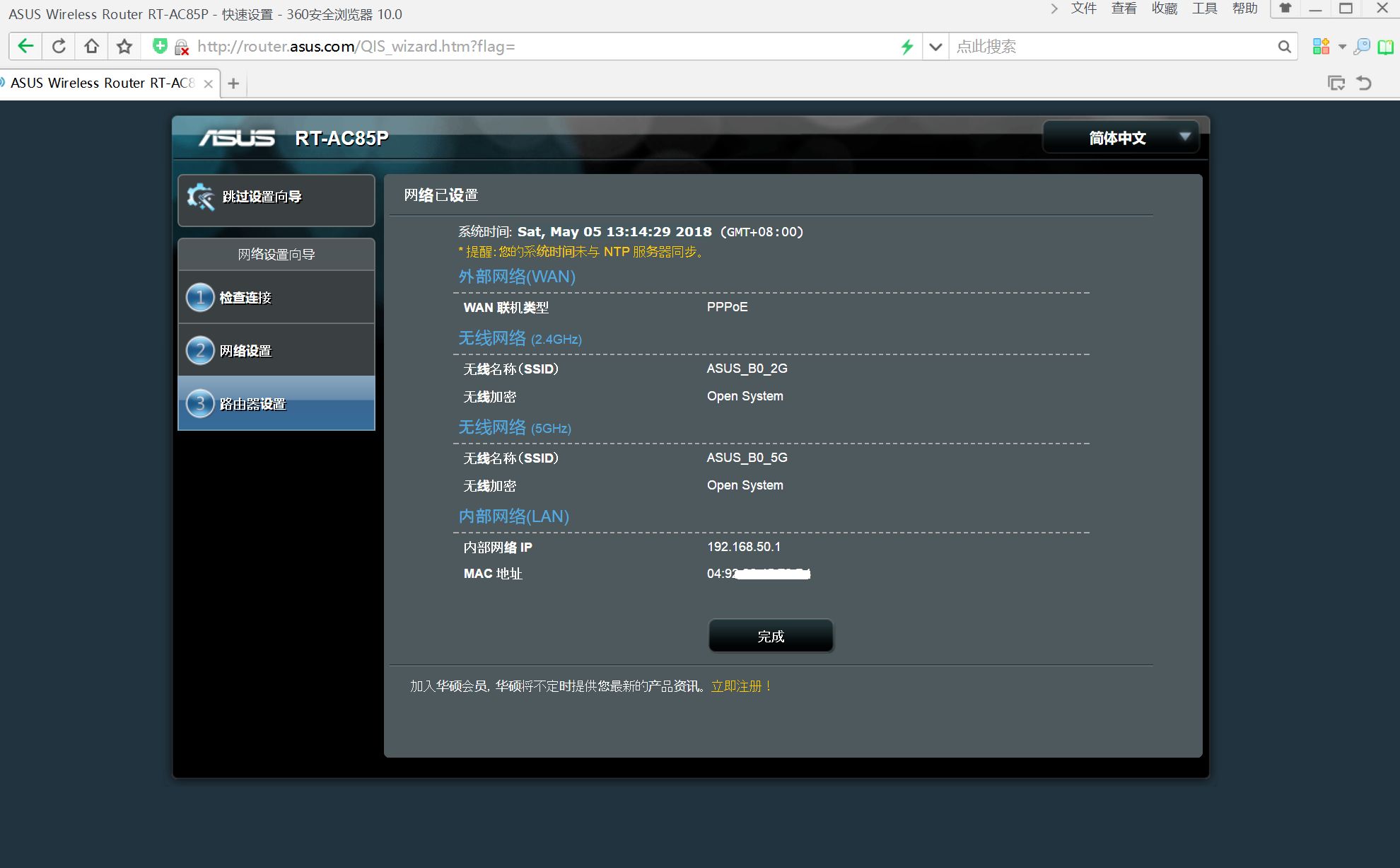The height and width of the screenshot is (868, 1400).
Task: Open the 收藏 menu
Action: pos(1164,8)
